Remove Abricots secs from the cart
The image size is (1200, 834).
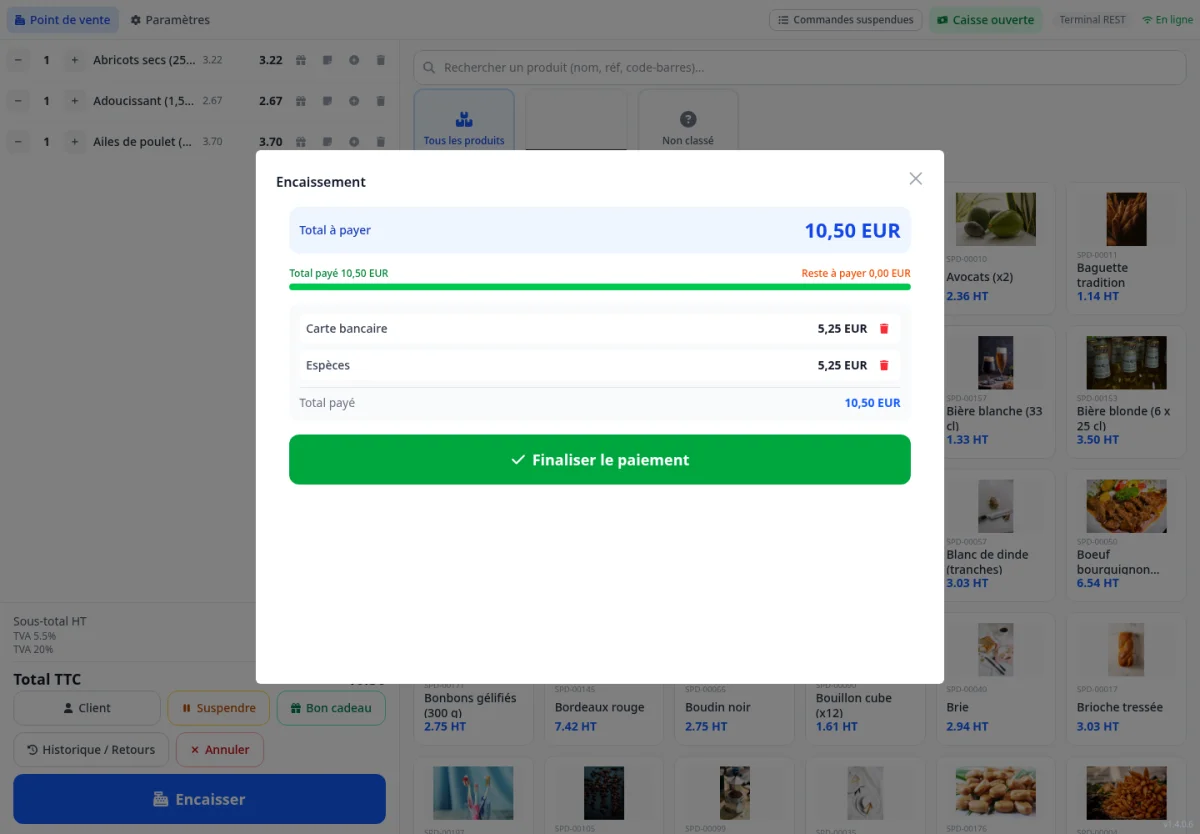click(380, 60)
